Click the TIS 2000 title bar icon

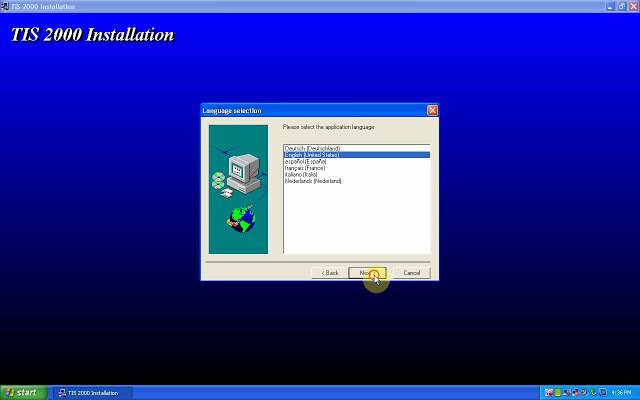5,6
